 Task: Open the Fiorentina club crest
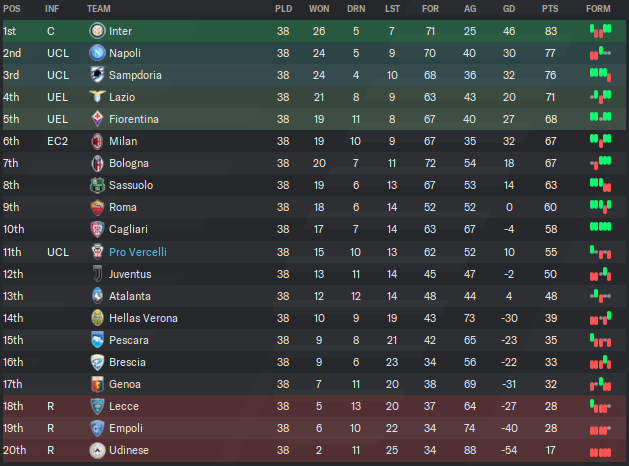point(97,119)
